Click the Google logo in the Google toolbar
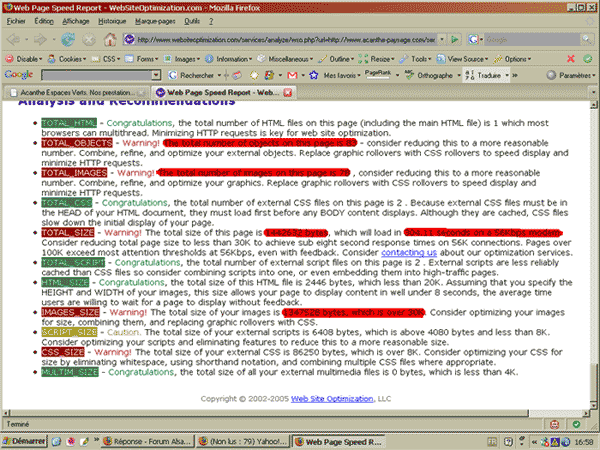 [18, 75]
